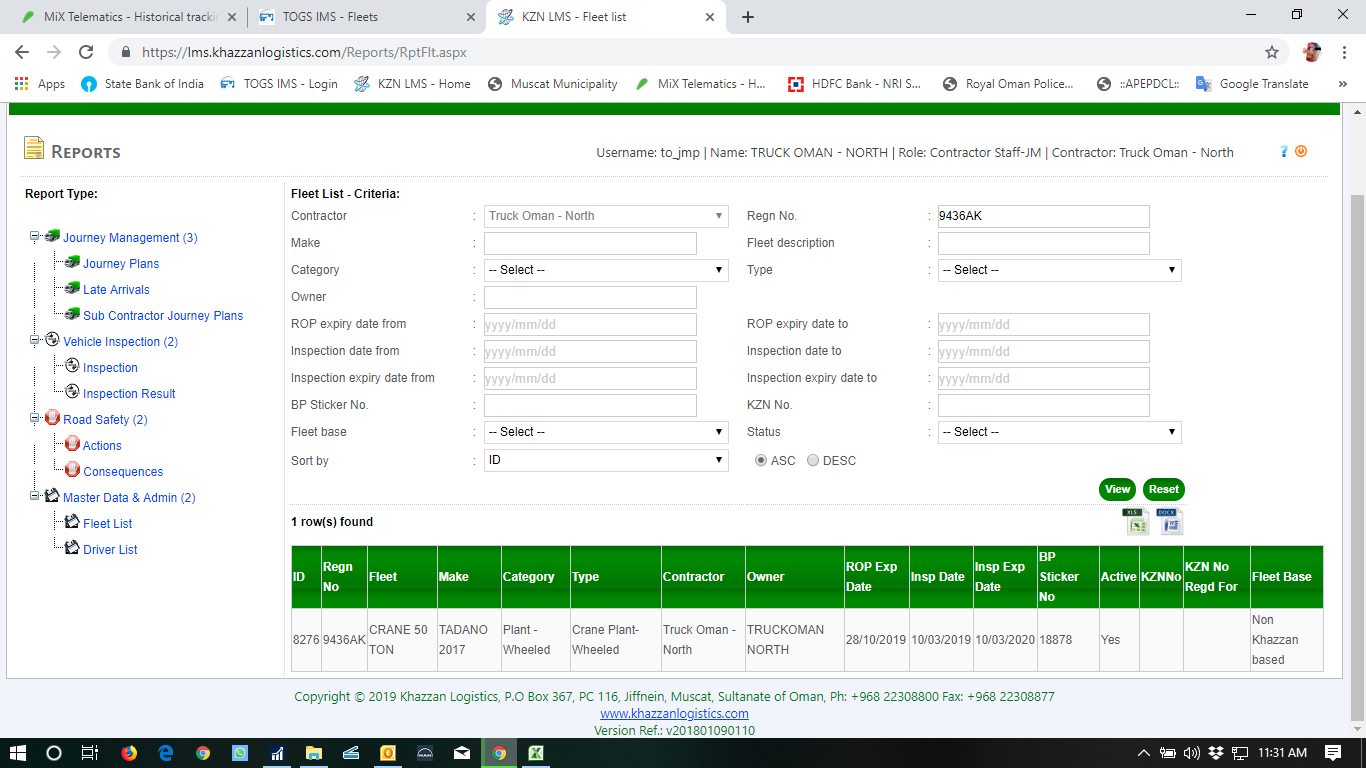Export fleet list to Excel XLS icon

pyautogui.click(x=1136, y=521)
